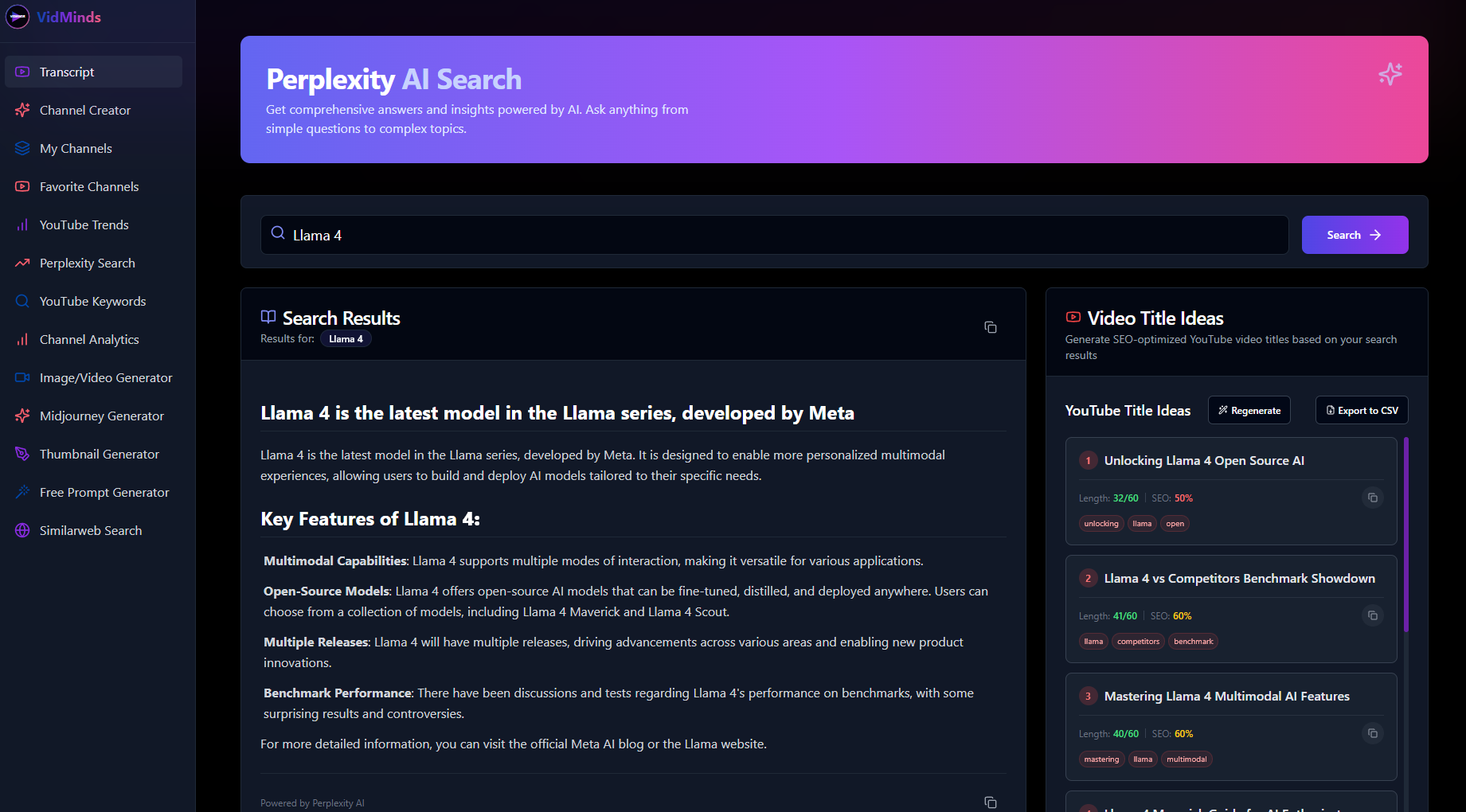
Task: Copy the Benchmark Showdown title
Action: point(1373,615)
